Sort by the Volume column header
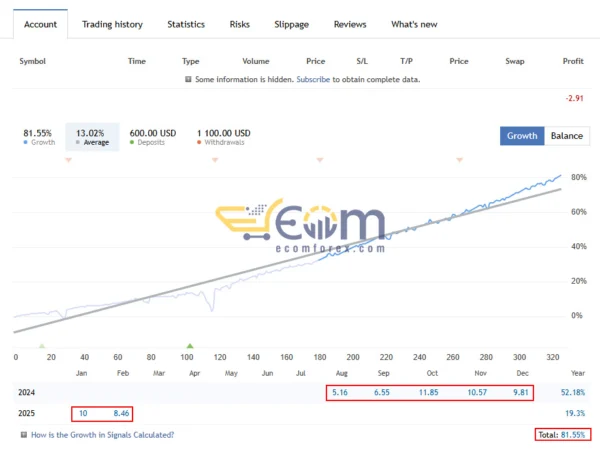The width and height of the screenshot is (600, 450). tap(256, 61)
